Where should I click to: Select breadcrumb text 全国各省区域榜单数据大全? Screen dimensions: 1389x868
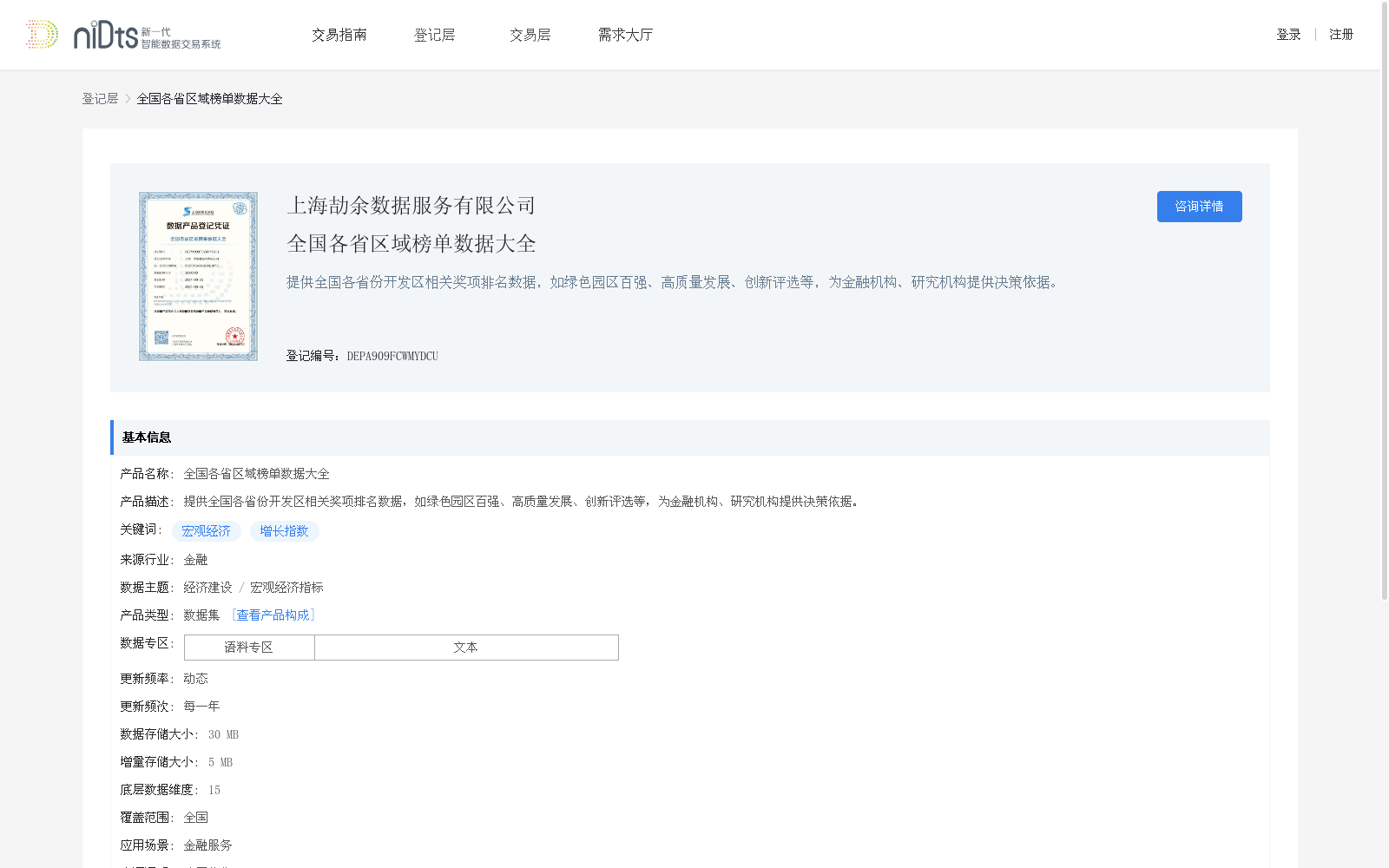tap(209, 99)
